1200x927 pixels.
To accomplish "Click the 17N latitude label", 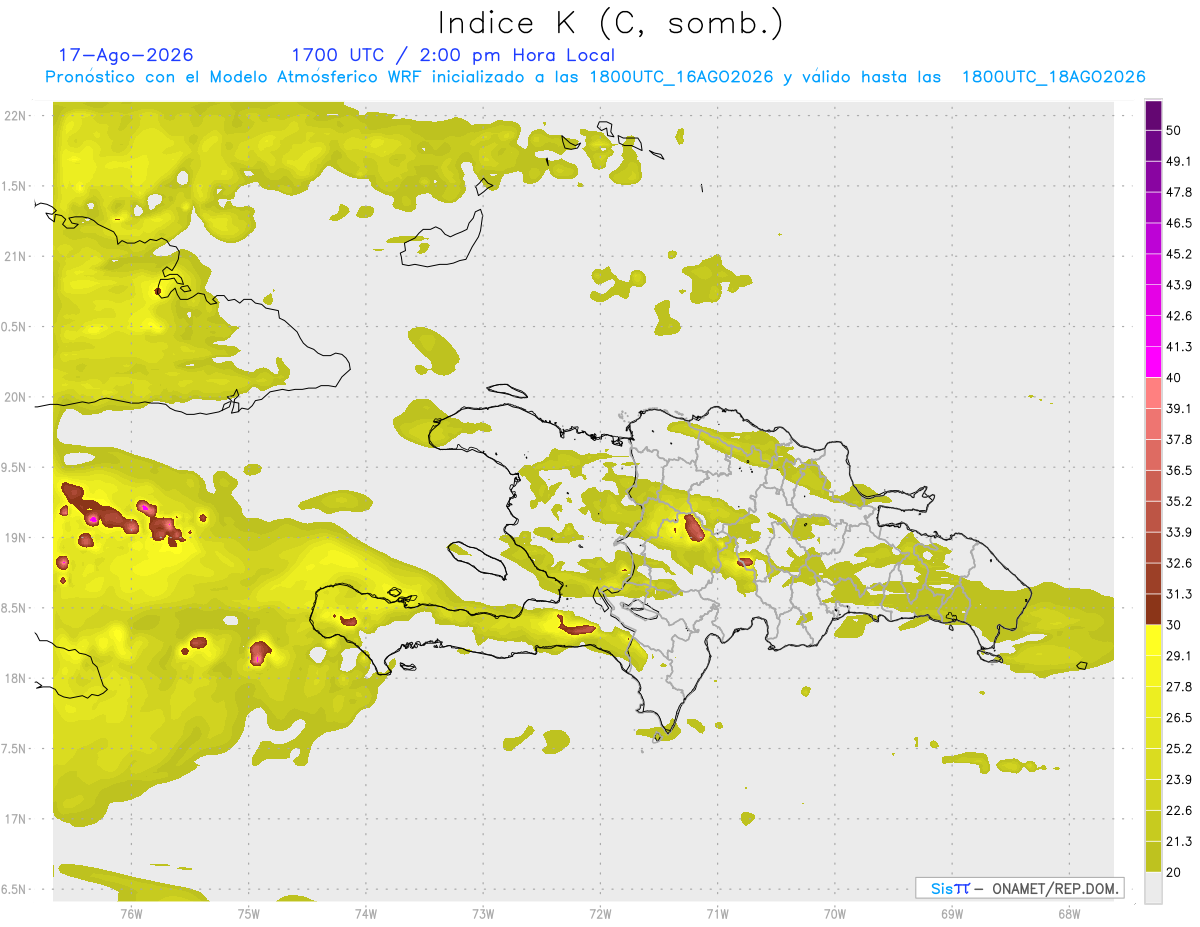I will point(15,820).
